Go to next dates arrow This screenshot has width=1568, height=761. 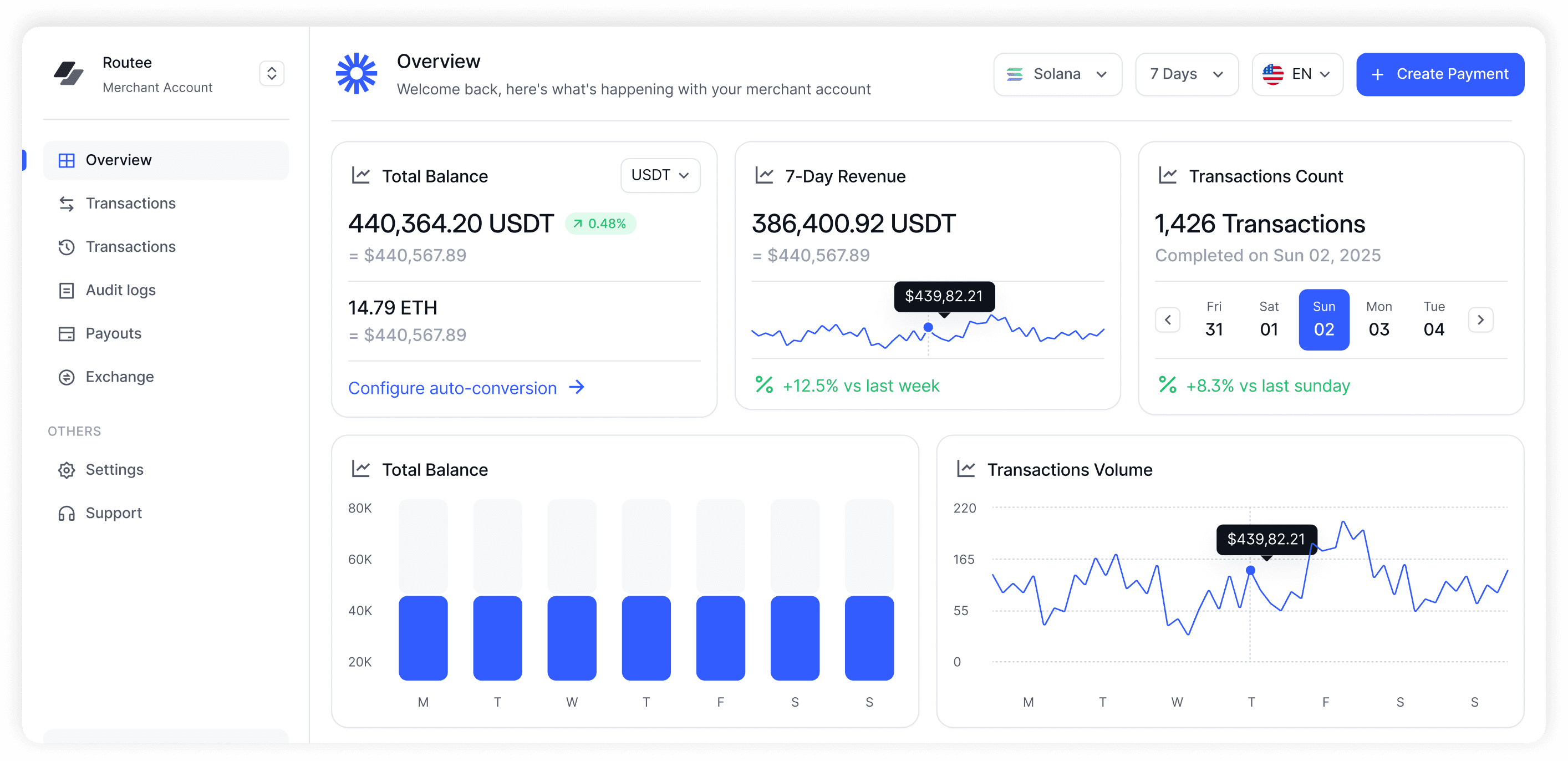click(1480, 319)
